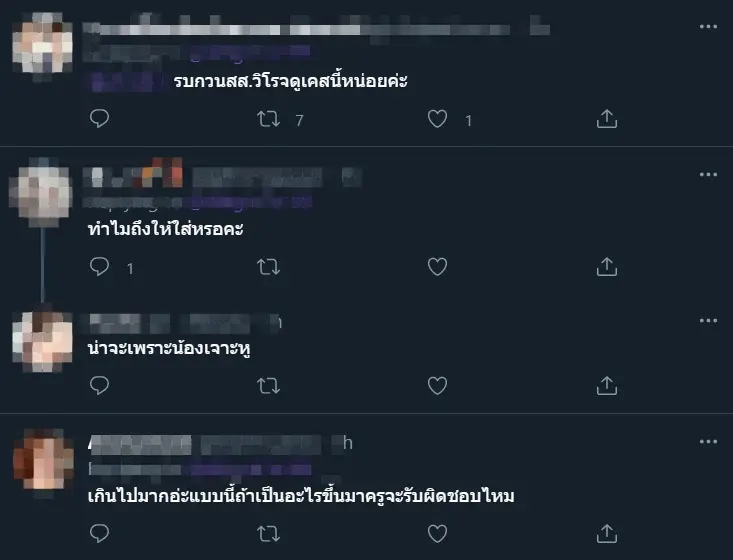Like the tweet 'ทำไมถึงให้ใส่หรอคะ'
This screenshot has height=560, width=733.
[x=438, y=266]
